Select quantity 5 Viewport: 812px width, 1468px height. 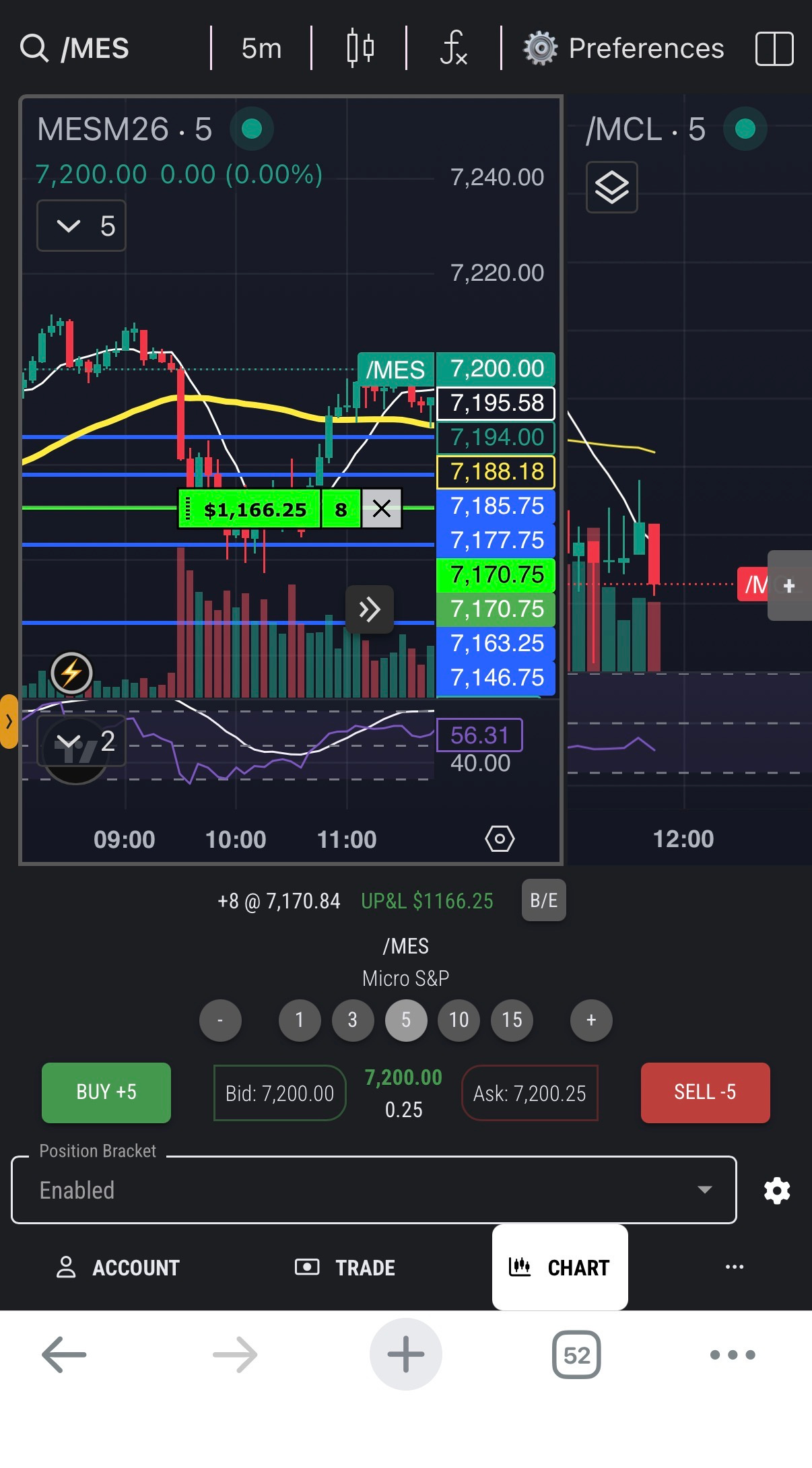click(406, 1020)
